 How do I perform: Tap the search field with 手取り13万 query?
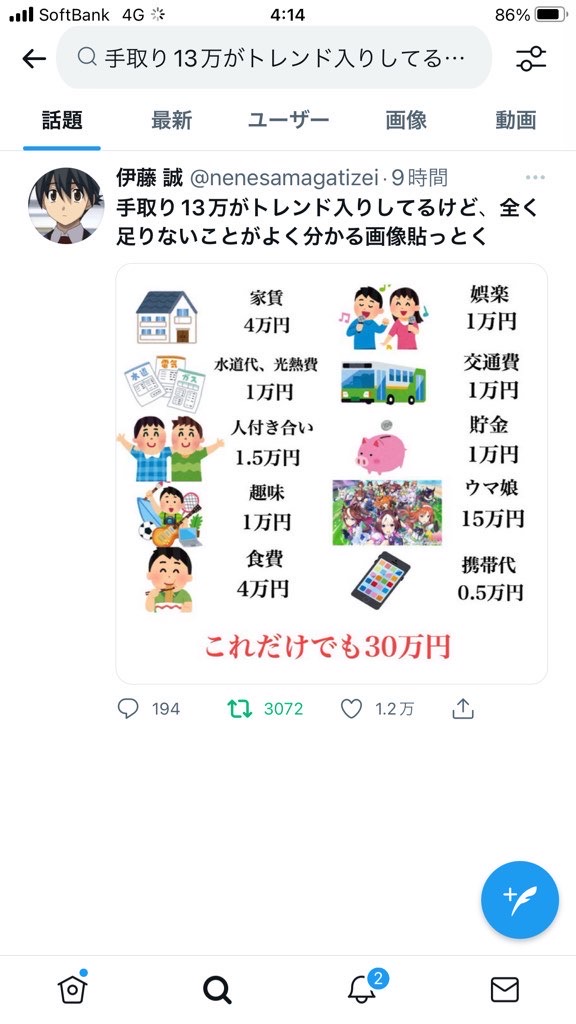pos(274,57)
